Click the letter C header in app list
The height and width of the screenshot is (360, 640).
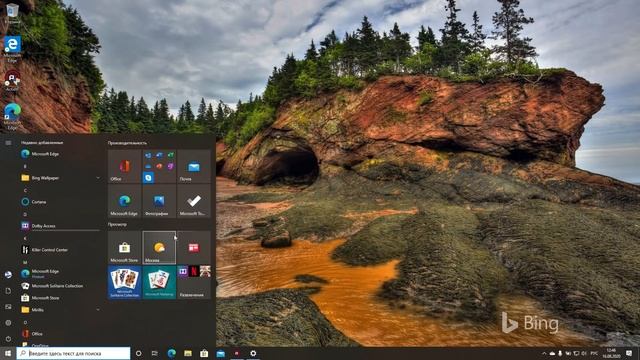(25, 190)
